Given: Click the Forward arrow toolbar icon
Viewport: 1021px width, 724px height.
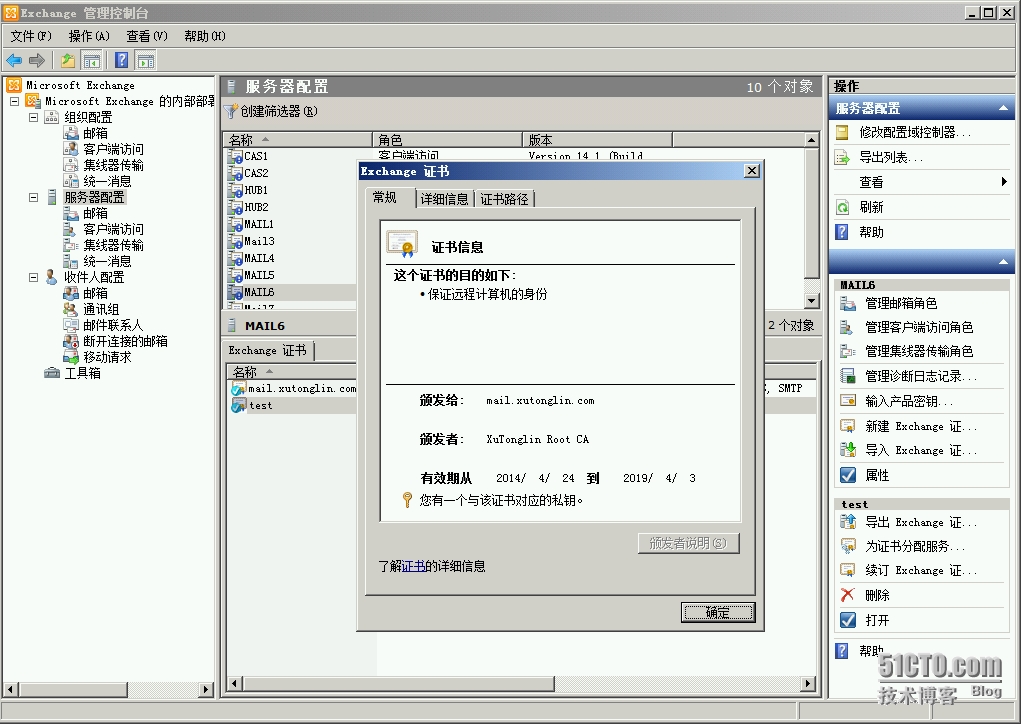Looking at the screenshot, I should (37, 61).
